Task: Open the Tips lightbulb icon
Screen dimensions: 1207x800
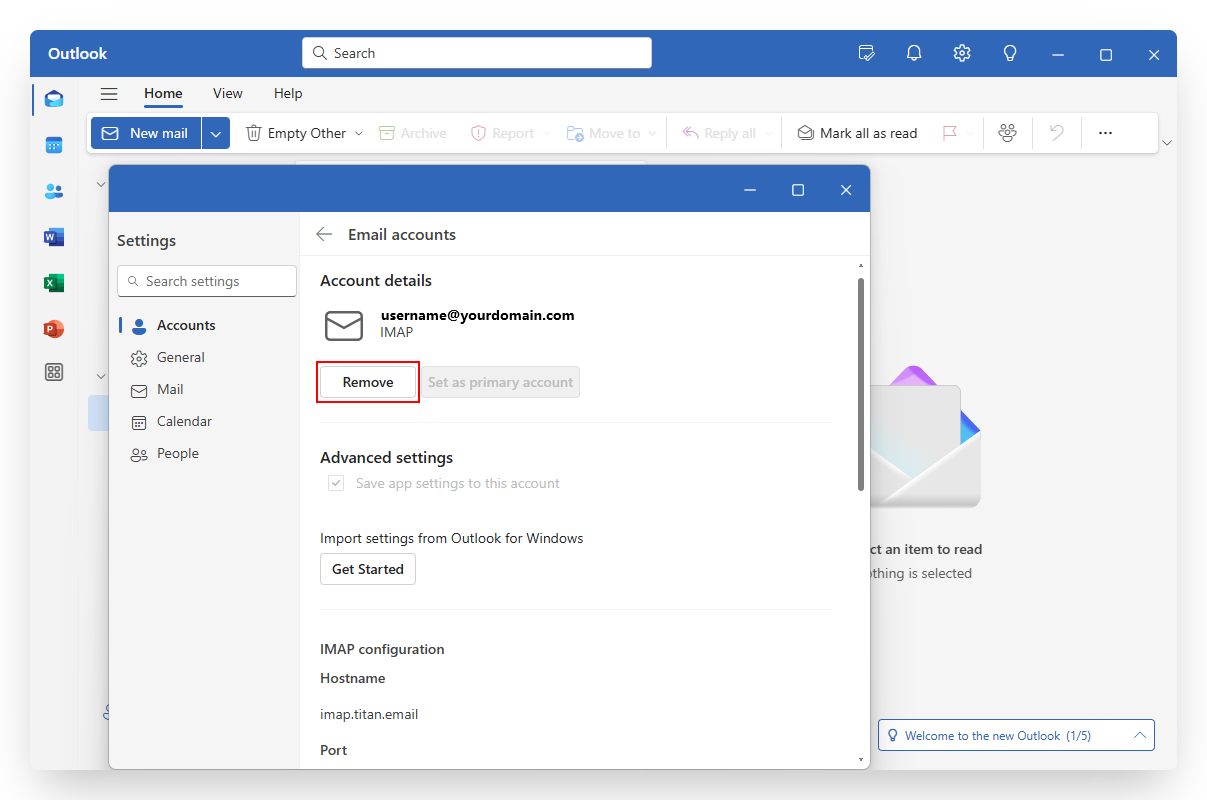Action: pos(1010,53)
